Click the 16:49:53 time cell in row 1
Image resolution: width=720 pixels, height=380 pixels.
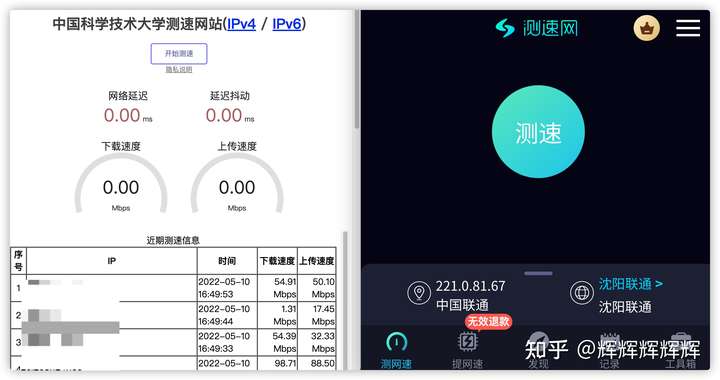227,288
